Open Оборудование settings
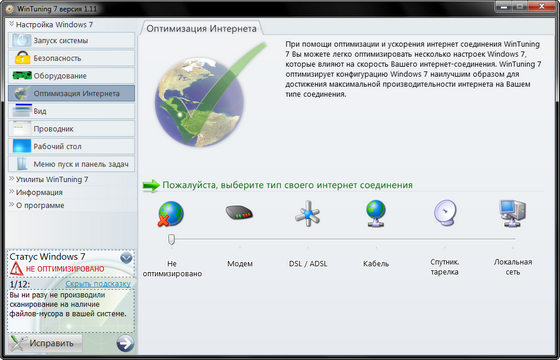This screenshot has width=560, height=360. pyautogui.click(x=71, y=76)
